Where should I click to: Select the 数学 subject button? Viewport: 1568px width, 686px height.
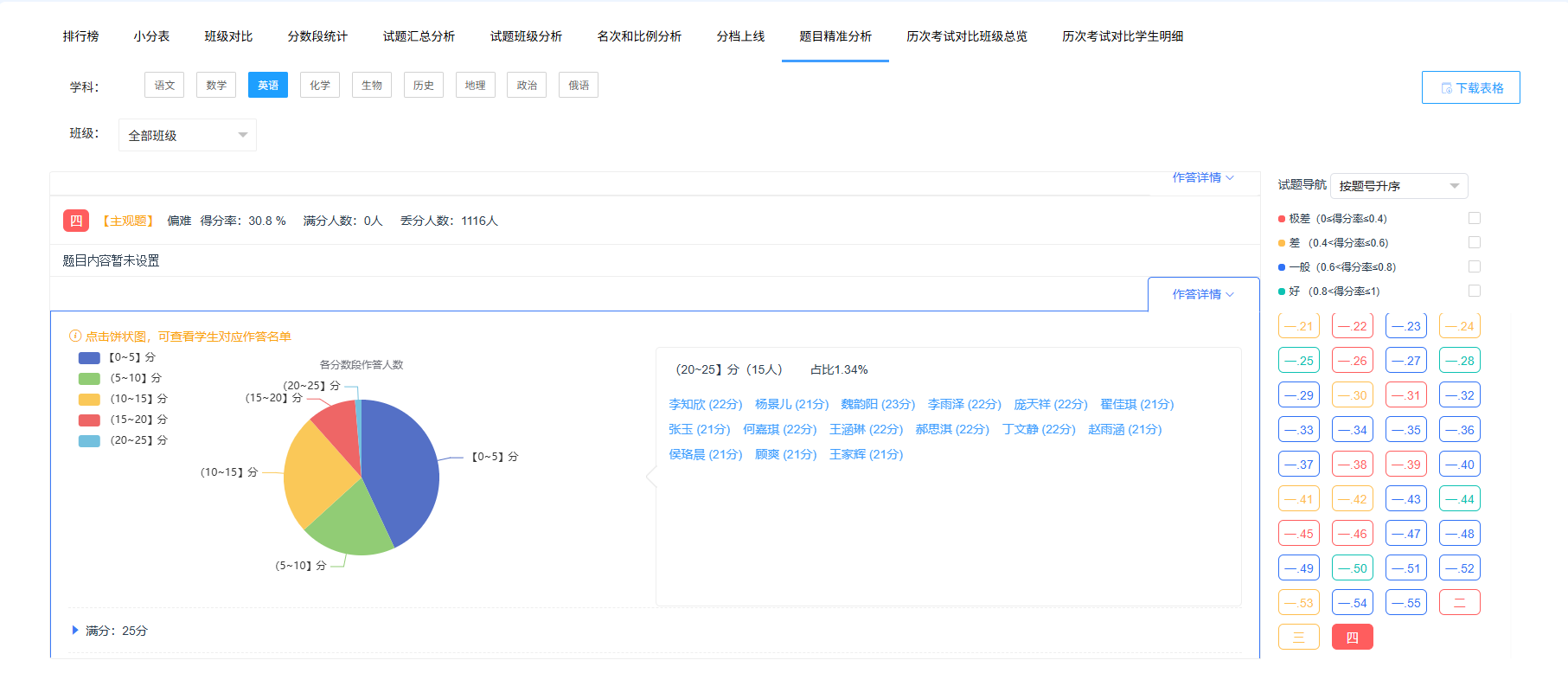tap(216, 86)
